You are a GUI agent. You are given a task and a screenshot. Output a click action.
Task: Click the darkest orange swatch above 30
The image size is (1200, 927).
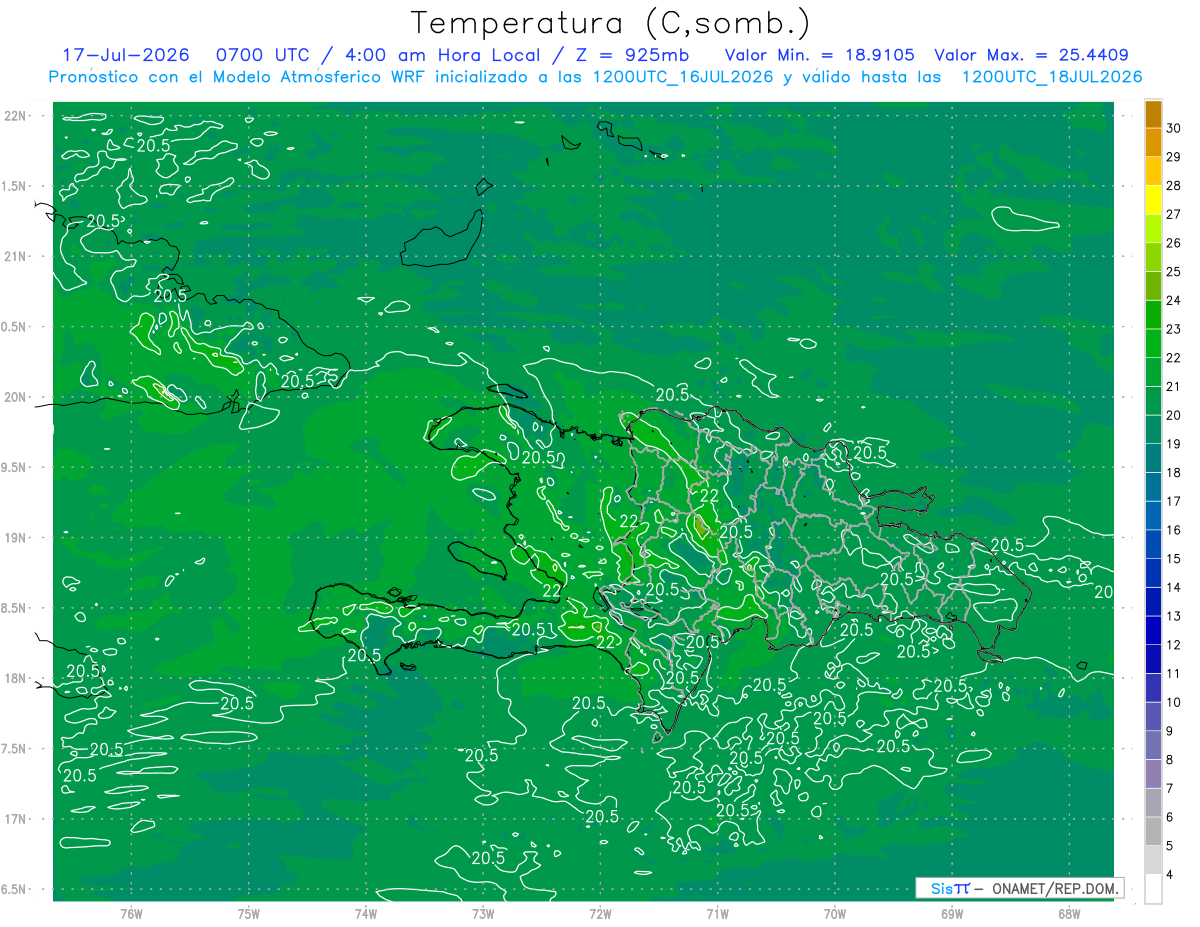(x=1154, y=114)
